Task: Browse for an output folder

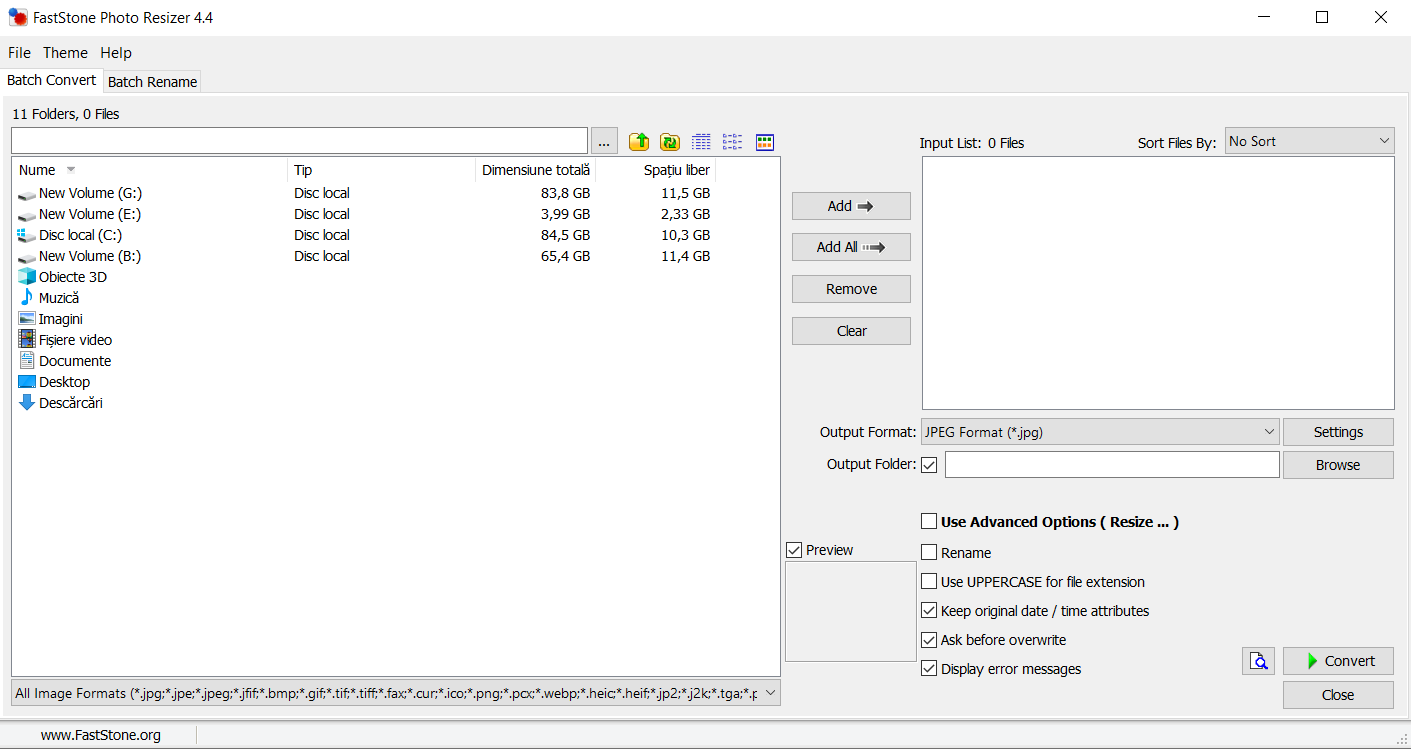Action: point(1338,465)
